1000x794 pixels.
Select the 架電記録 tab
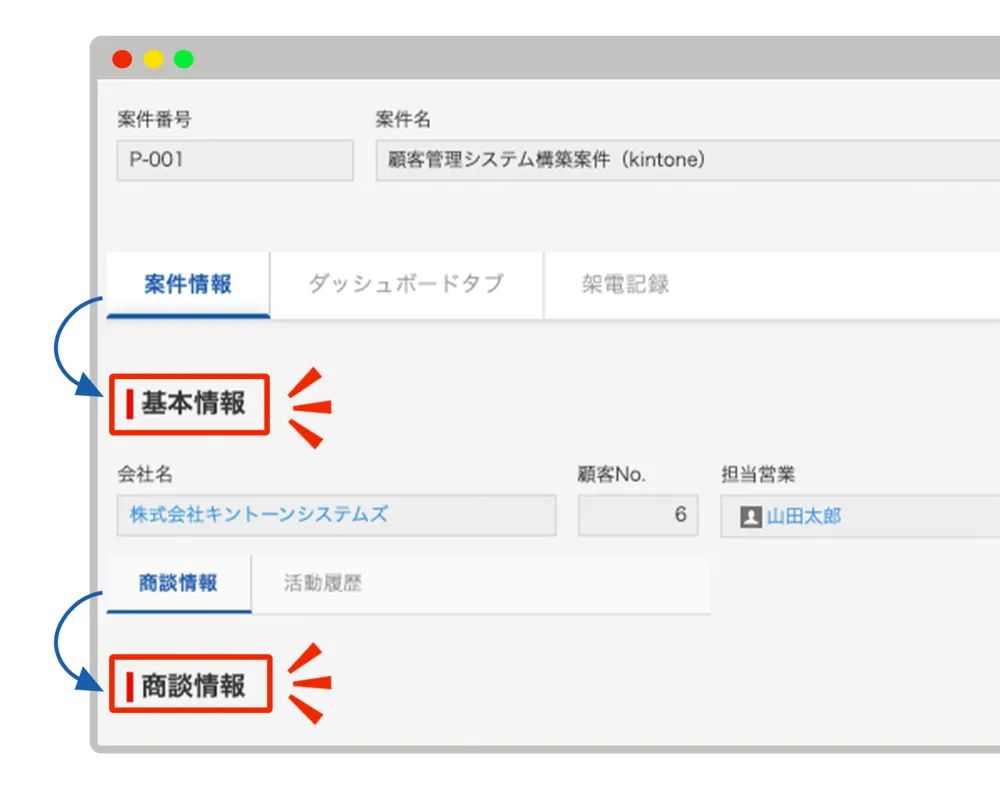point(625,285)
